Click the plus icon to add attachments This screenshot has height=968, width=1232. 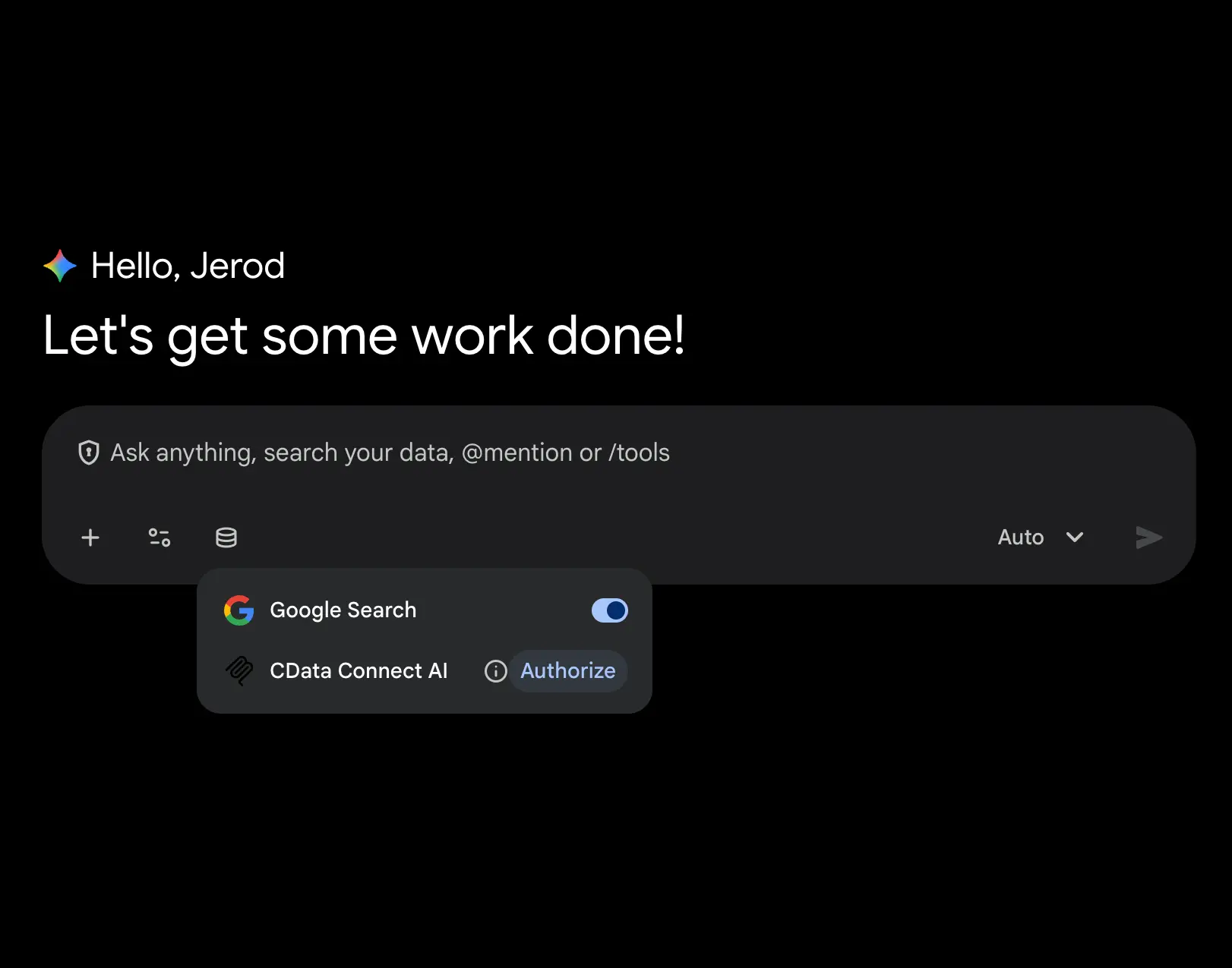pos(90,538)
